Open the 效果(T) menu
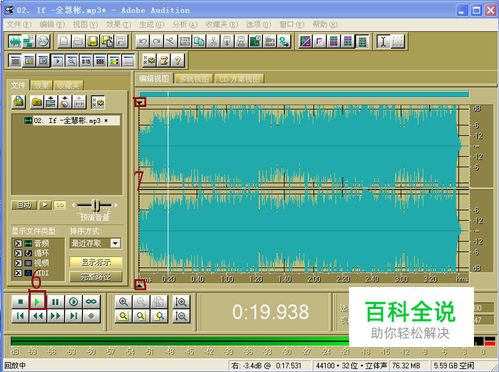This screenshot has width=499, height=372. [x=118, y=24]
